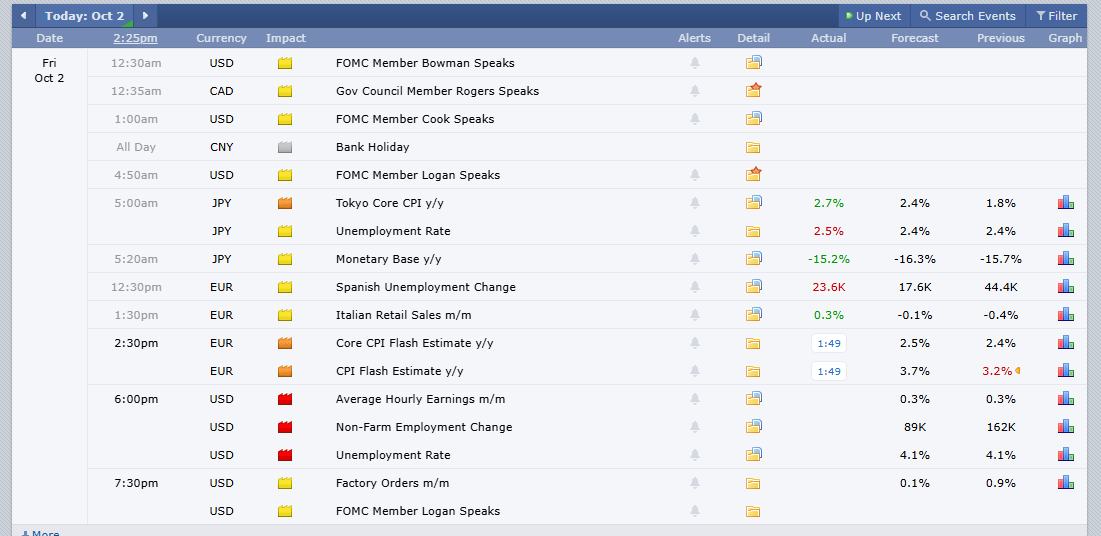Viewport: 1101px width, 536px height.
Task: Click yellow impact icon for Factory Orders m/m
Action: [x=285, y=483]
